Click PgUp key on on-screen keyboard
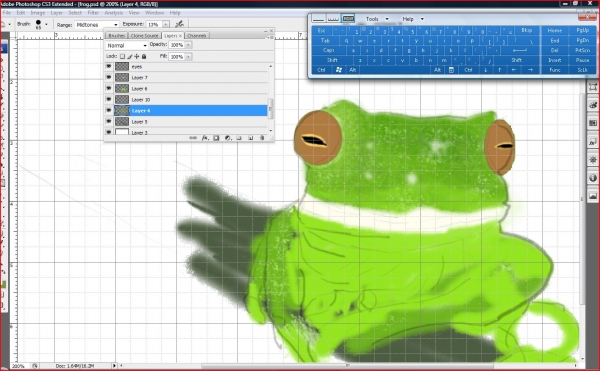 click(x=582, y=30)
